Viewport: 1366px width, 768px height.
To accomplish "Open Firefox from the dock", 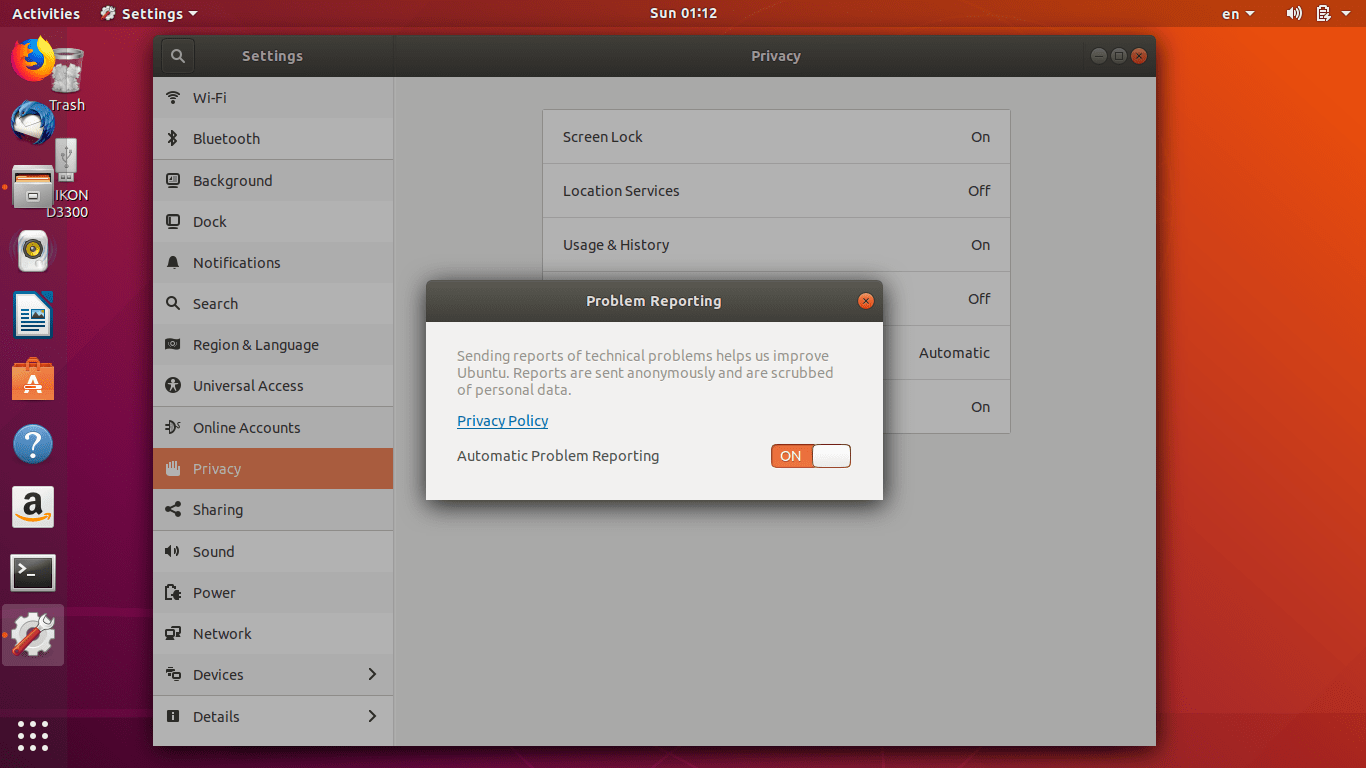I will click(32, 58).
